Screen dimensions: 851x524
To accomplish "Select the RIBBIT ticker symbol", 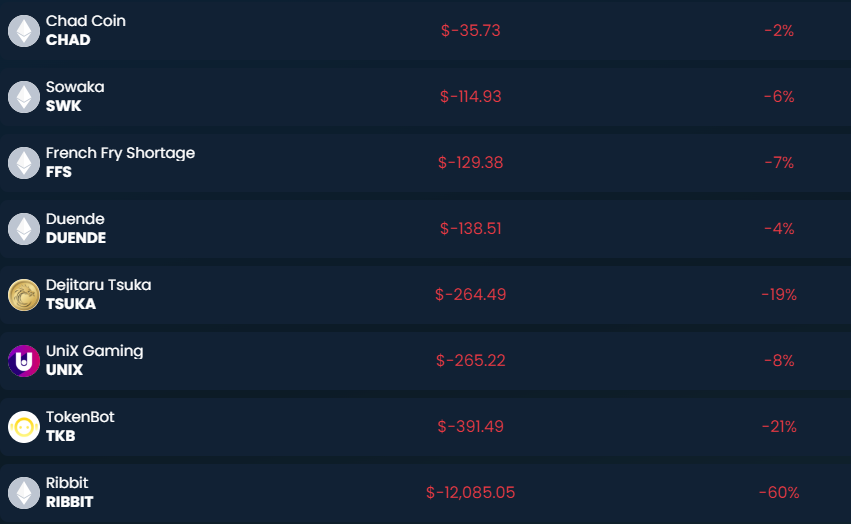I will (x=69, y=502).
